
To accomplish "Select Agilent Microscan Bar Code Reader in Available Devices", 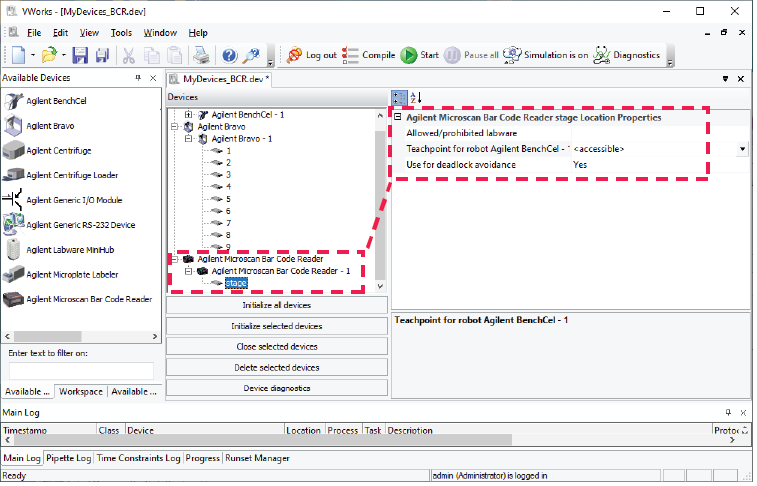I will pyautogui.click(x=78, y=300).
